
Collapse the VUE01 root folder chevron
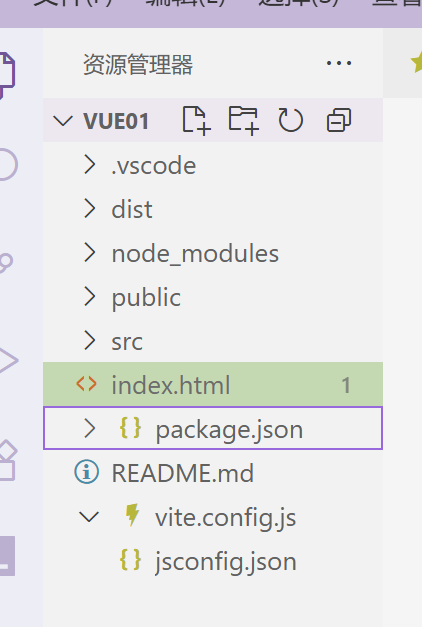63,120
